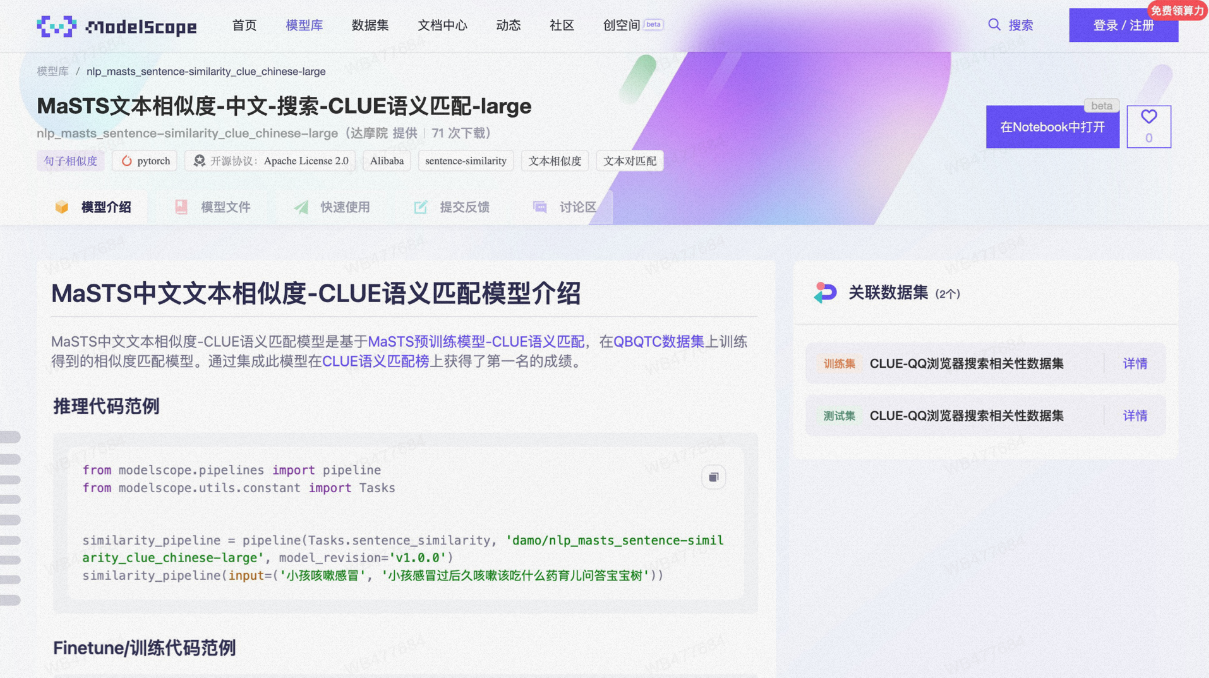Viewport: 1209px width, 678px height.
Task: Click the Apache License 2.0 tag
Action: click(271, 161)
